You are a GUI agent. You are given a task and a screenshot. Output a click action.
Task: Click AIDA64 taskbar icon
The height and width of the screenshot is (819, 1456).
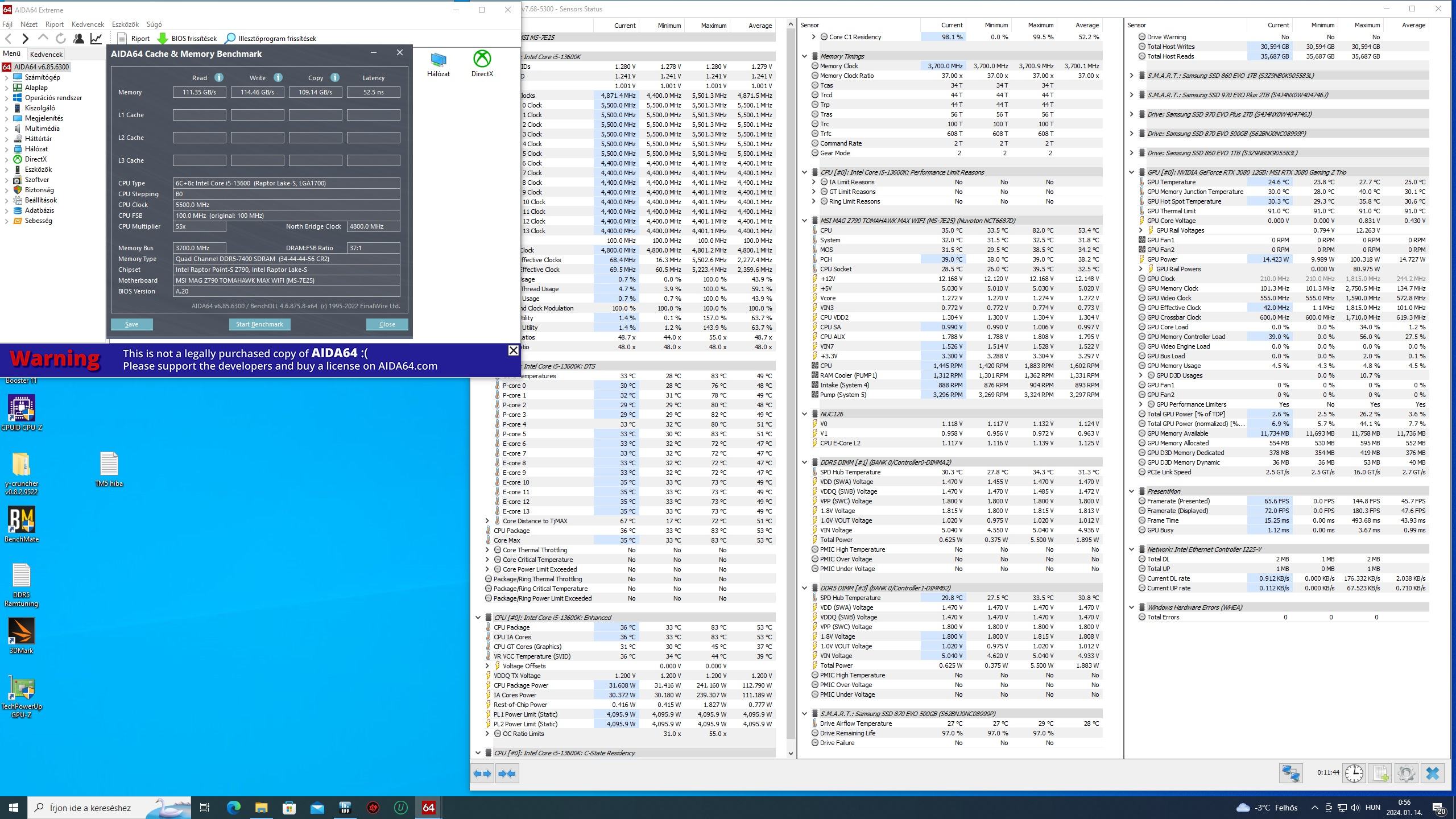(x=428, y=808)
